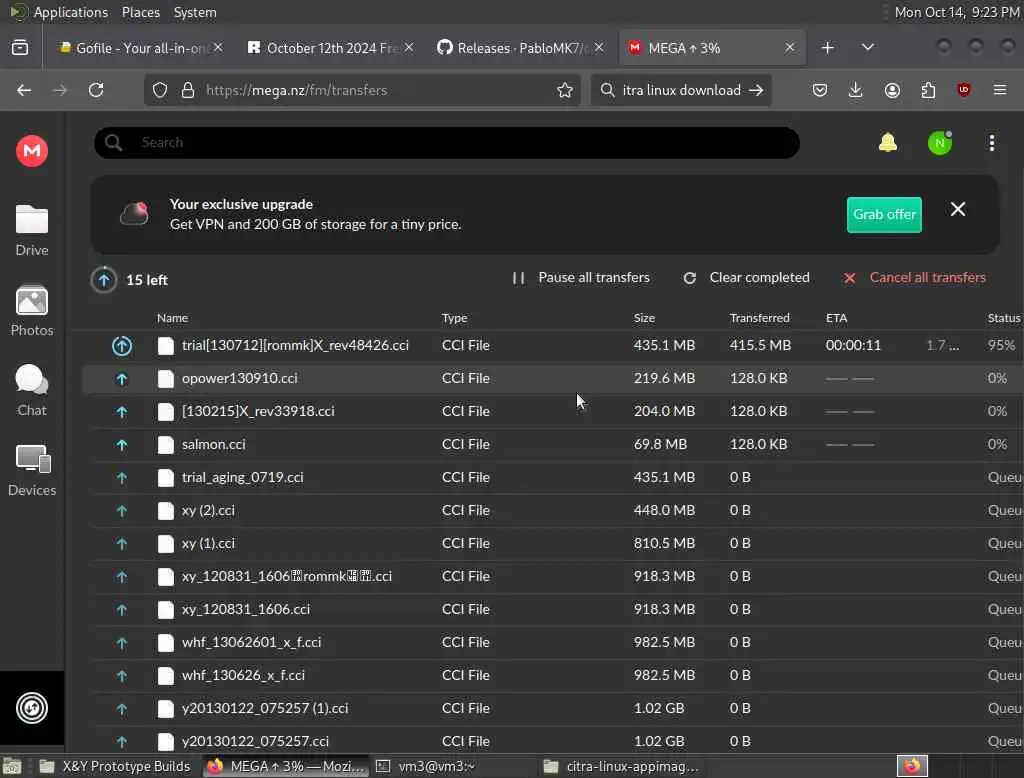Image resolution: width=1024 pixels, height=778 pixels.
Task: Open the MEGA three-dot more menu
Action: click(991, 142)
